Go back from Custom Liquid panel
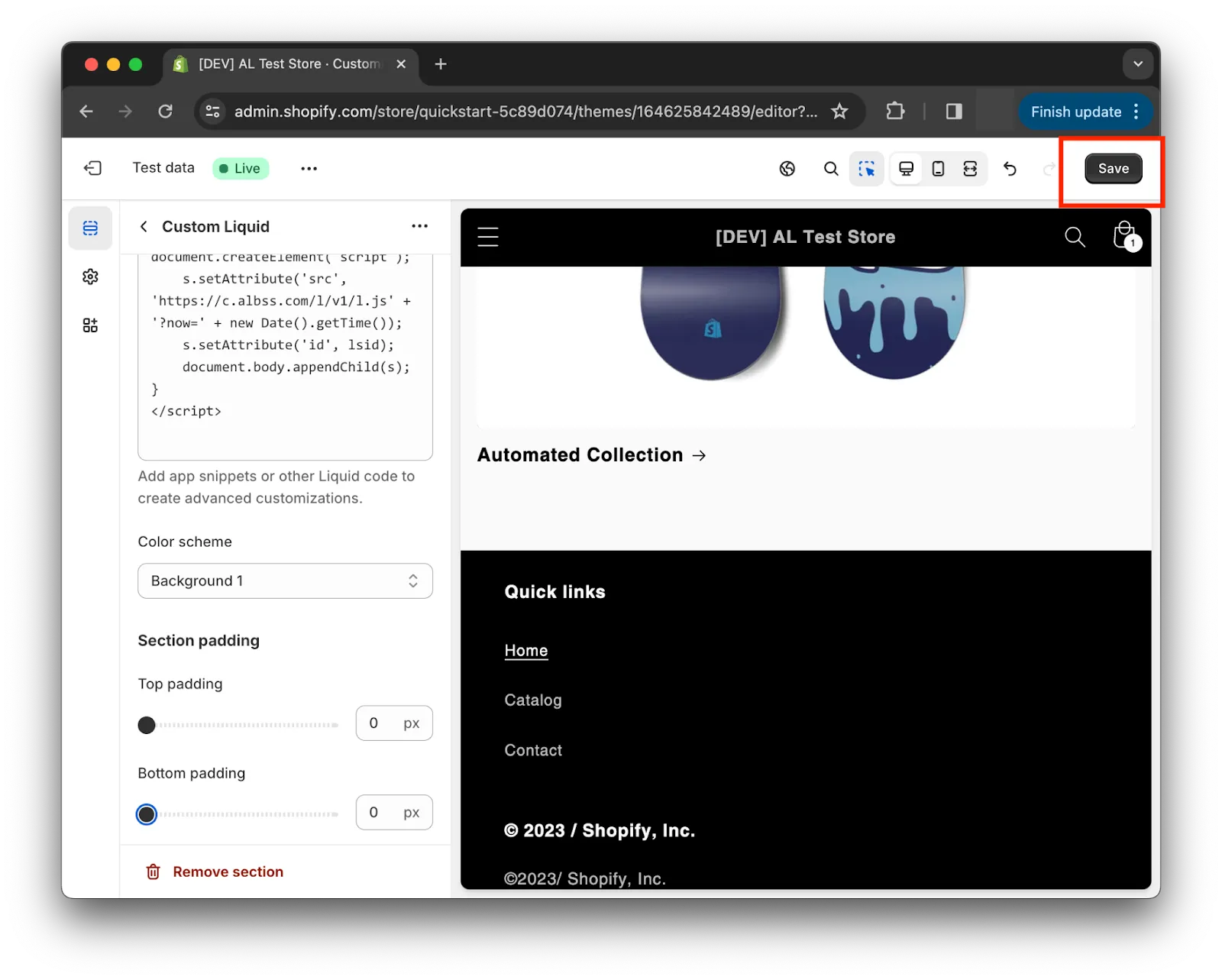 pos(144,227)
